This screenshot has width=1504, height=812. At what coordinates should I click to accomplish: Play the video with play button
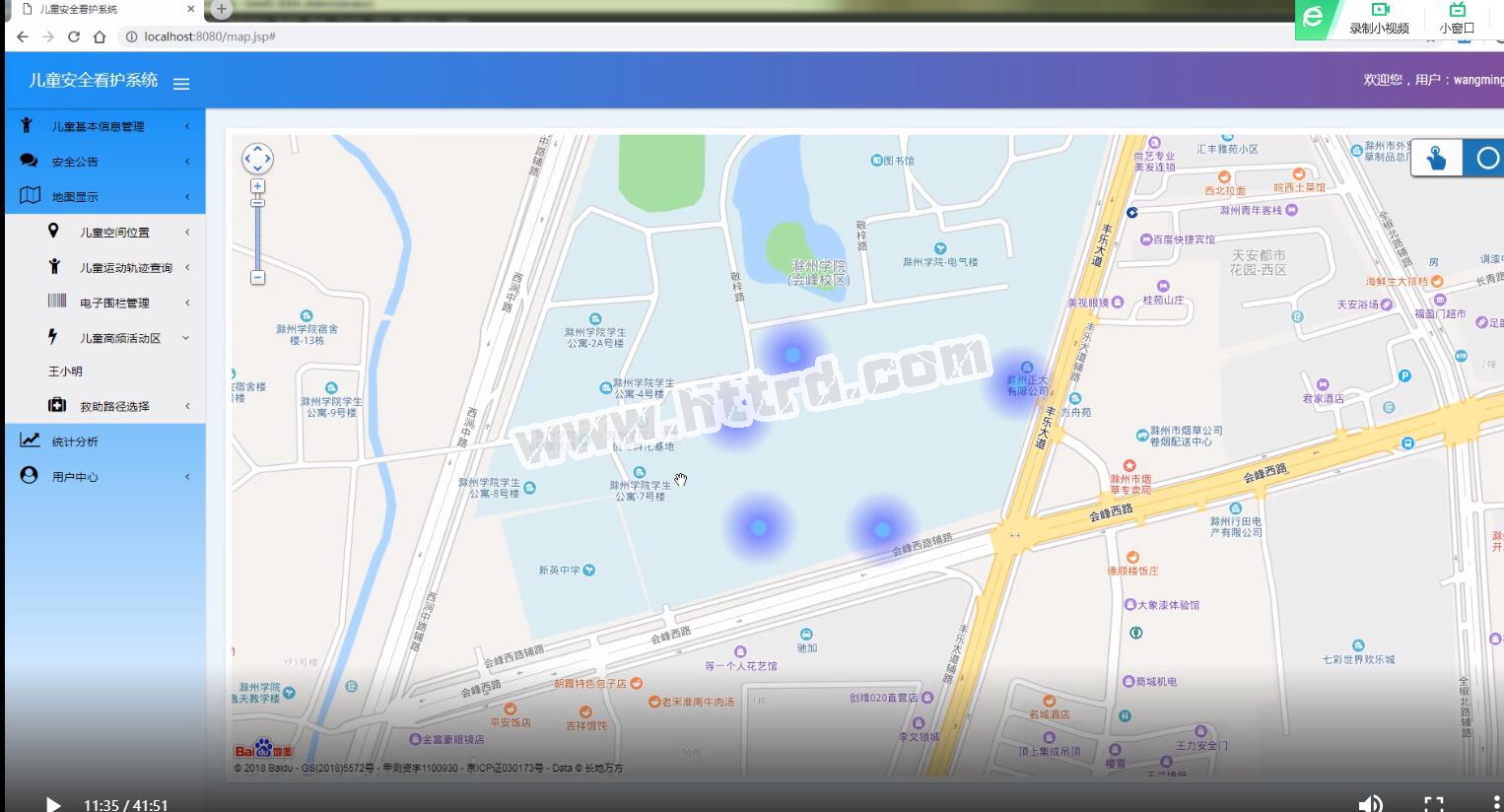pyautogui.click(x=54, y=805)
